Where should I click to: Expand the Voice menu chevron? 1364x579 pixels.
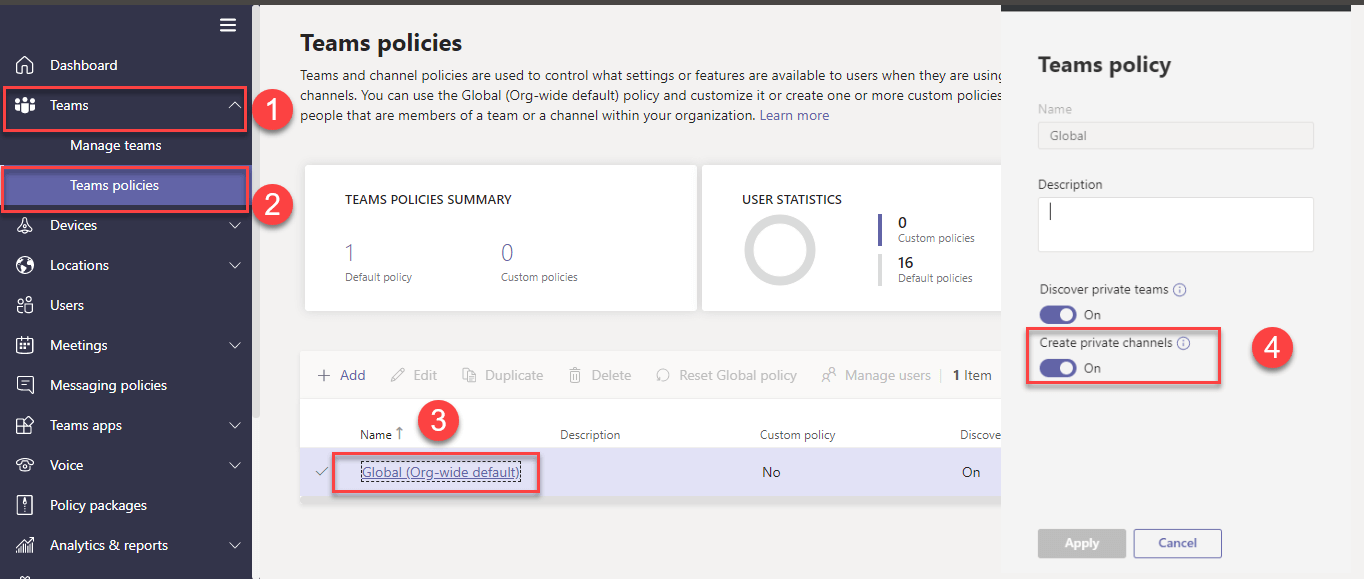click(234, 465)
